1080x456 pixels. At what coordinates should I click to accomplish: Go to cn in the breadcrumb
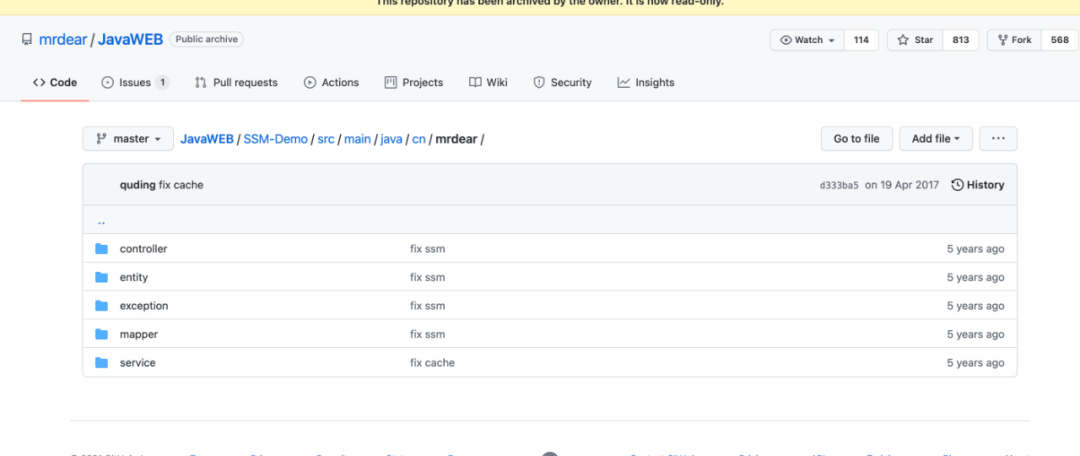pos(419,138)
